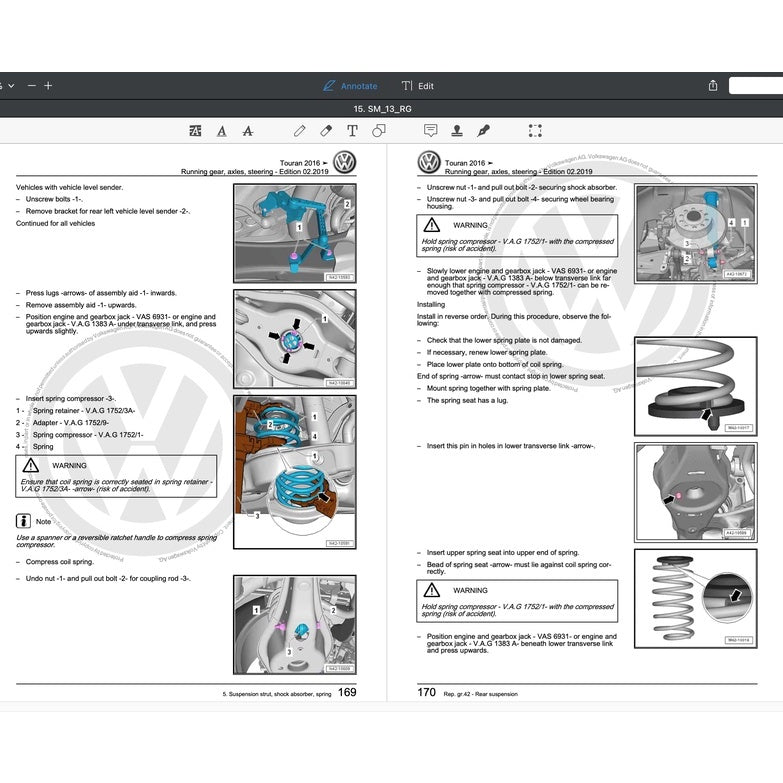Add a note comment
The height and width of the screenshot is (783, 783).
pyautogui.click(x=431, y=131)
